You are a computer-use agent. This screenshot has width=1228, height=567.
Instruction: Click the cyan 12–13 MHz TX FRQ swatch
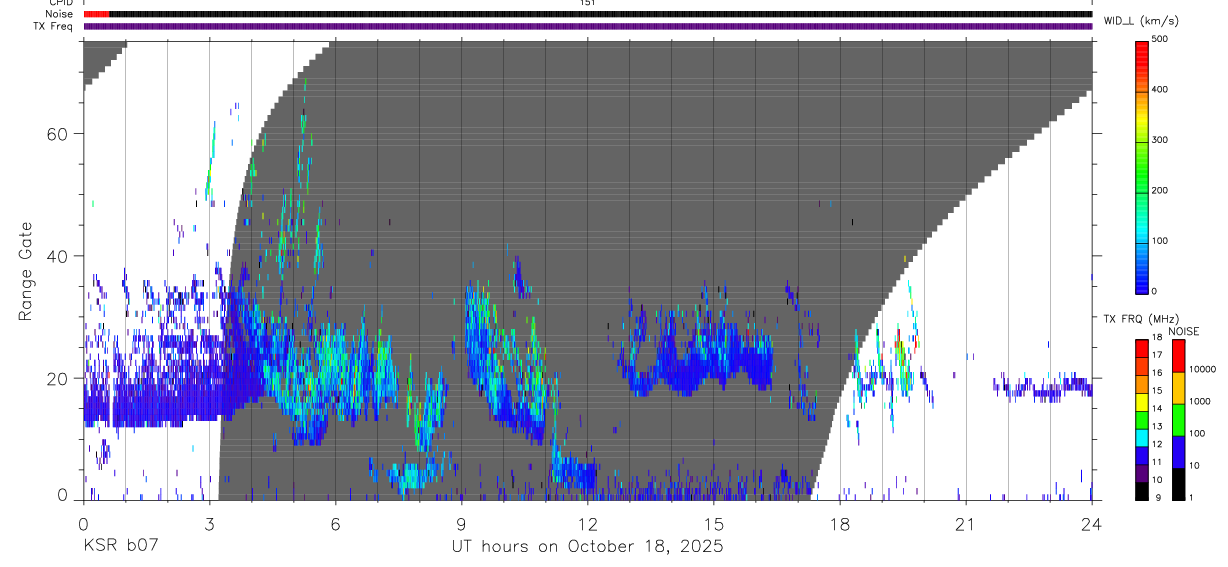1142,437
